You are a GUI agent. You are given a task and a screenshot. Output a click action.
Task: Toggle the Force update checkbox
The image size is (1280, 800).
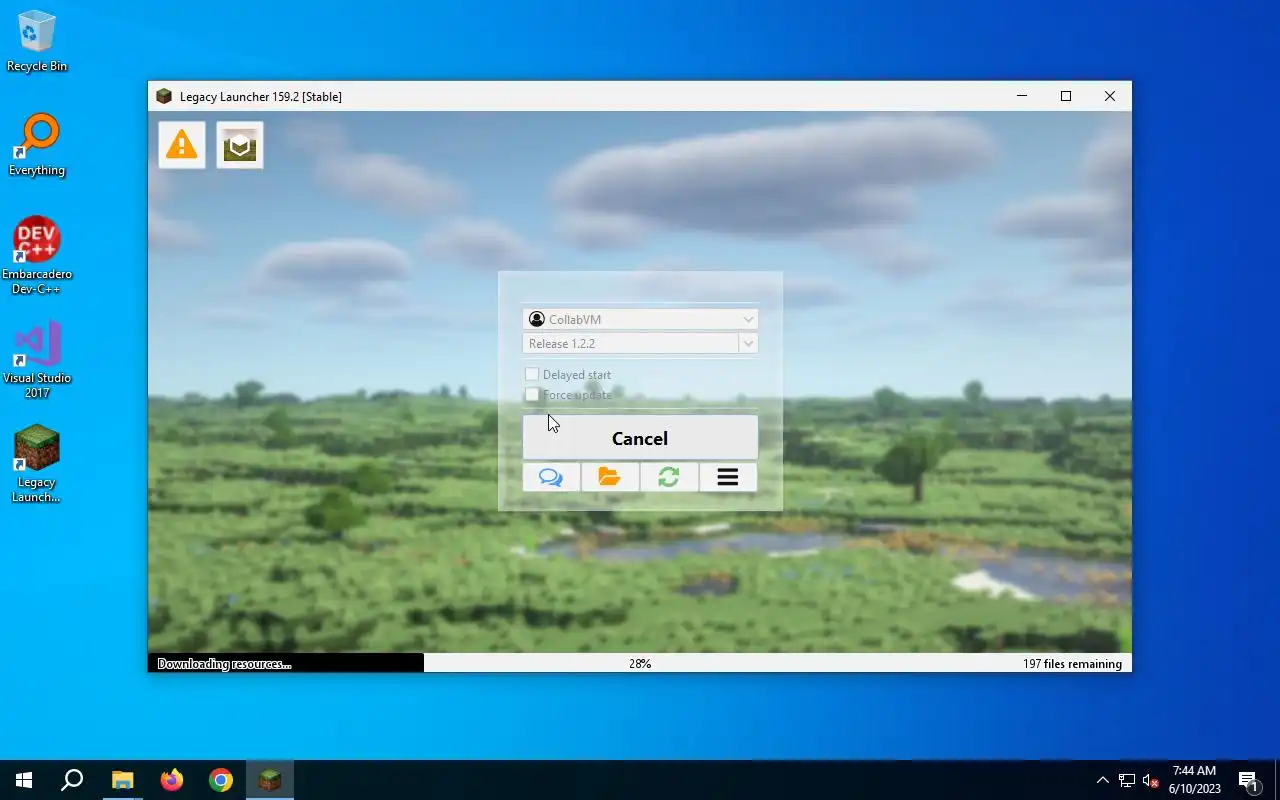coord(532,395)
